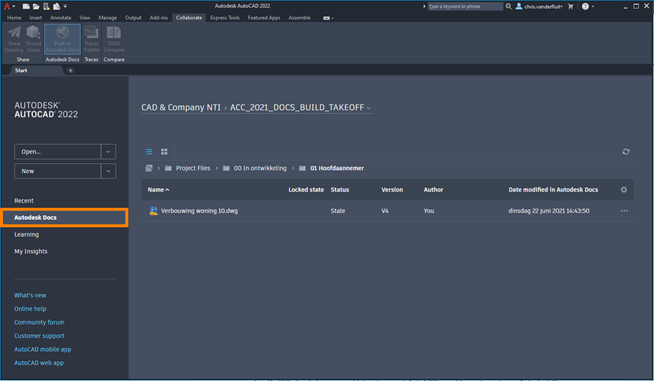
Task: Open the What's new link
Action: pyautogui.click(x=30, y=295)
